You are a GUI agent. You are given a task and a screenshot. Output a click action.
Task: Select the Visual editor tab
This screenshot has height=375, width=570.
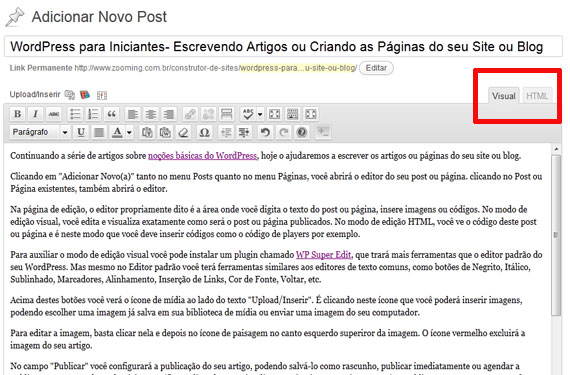pyautogui.click(x=504, y=96)
